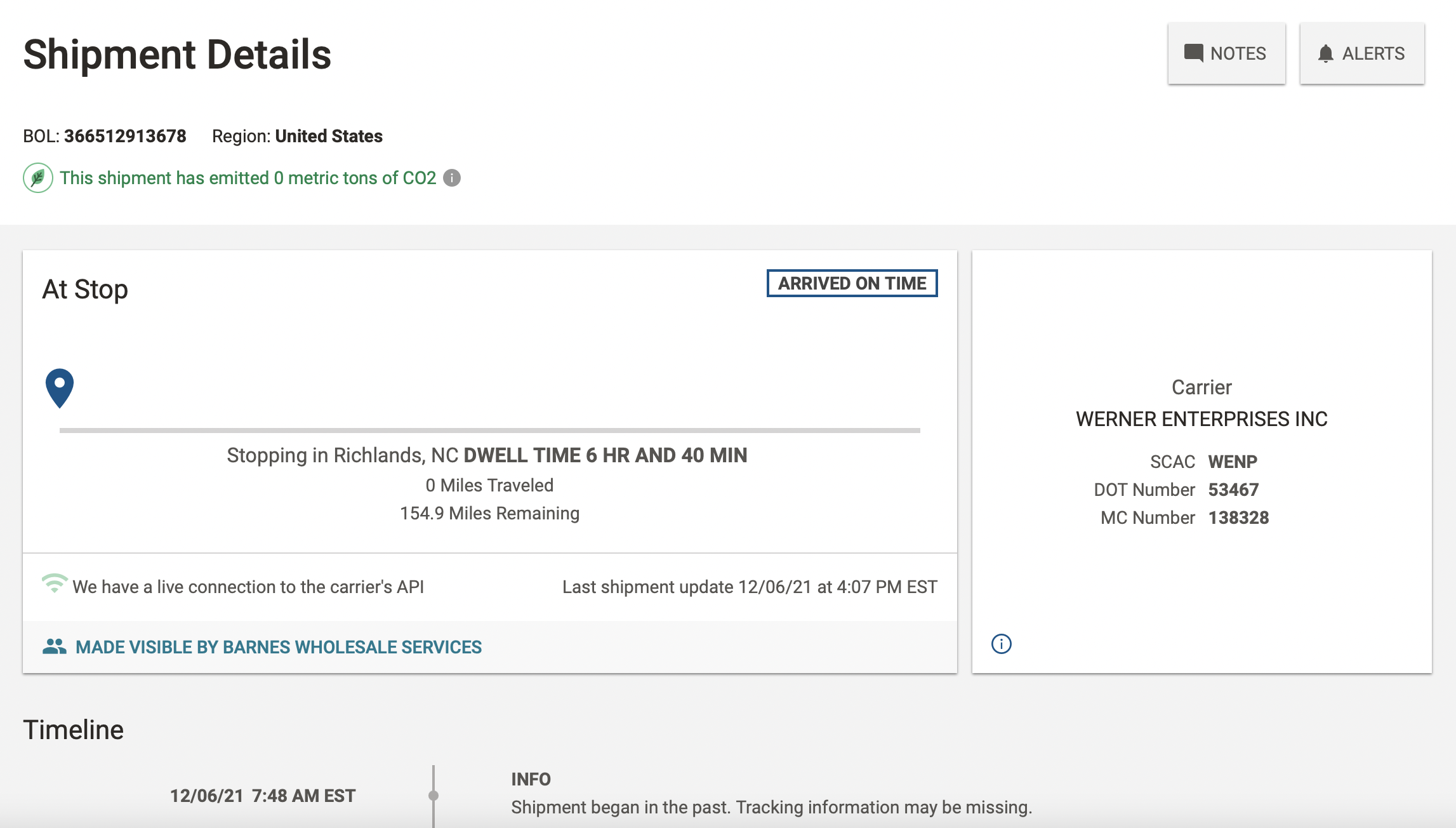This screenshot has width=1456, height=828.
Task: Click the live connection wifi icon
Action: (55, 584)
